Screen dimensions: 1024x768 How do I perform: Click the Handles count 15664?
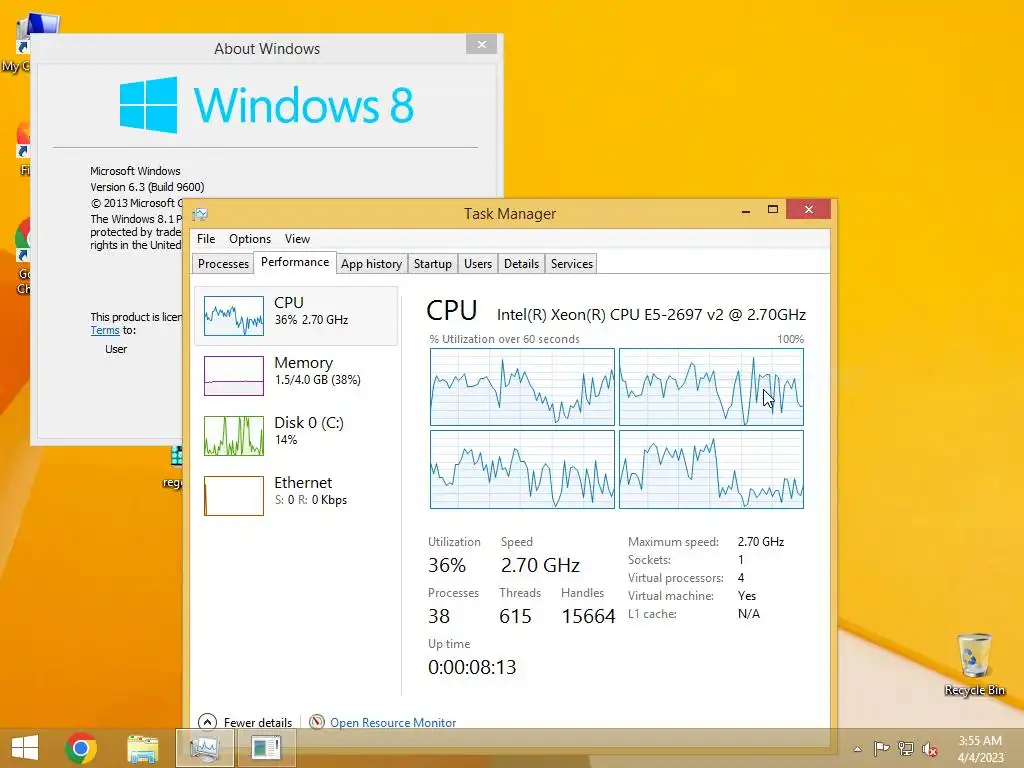tap(588, 616)
